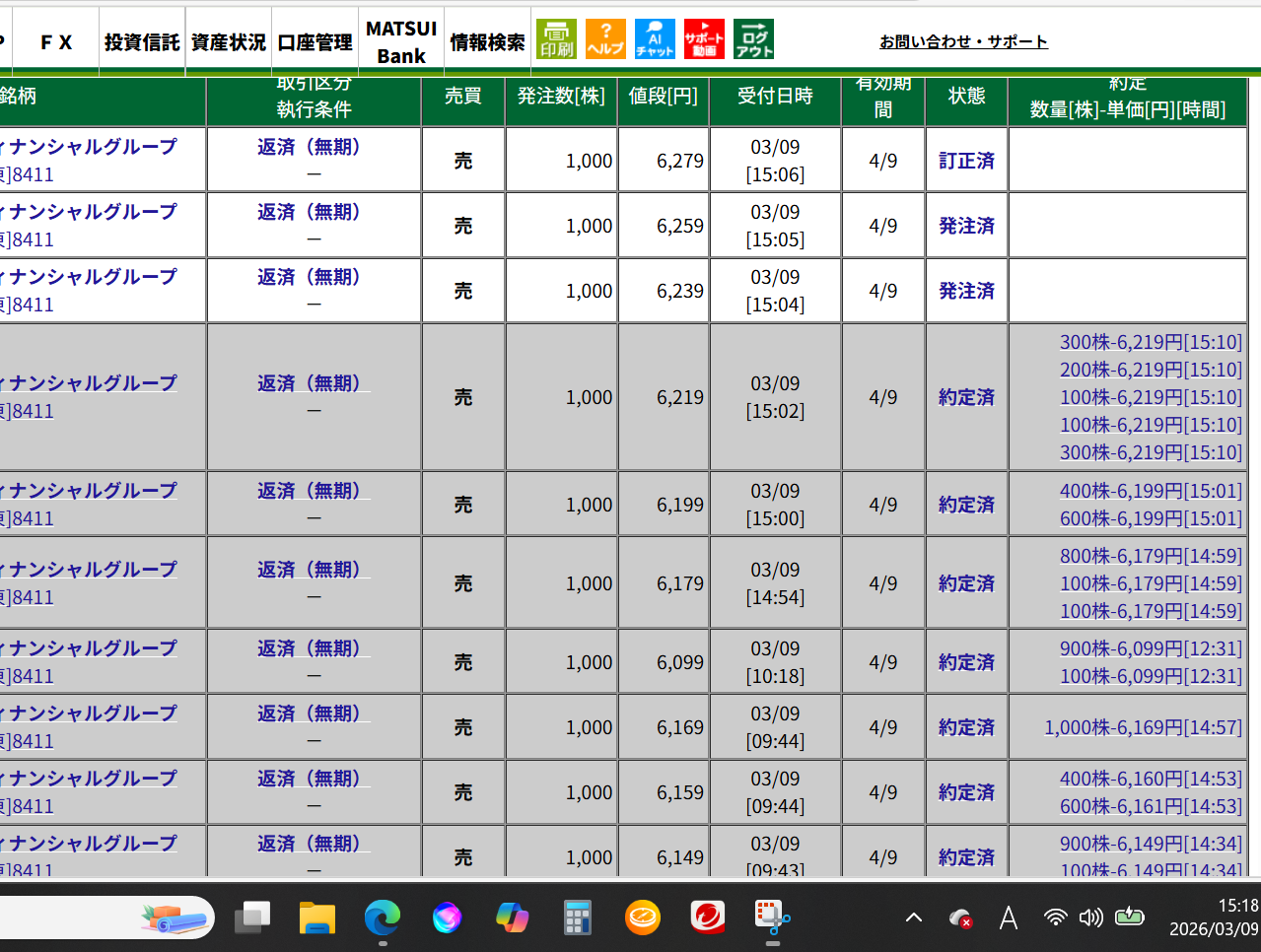1261x952 pixels.
Task: Open the 情報検索 menu tab
Action: (487, 42)
